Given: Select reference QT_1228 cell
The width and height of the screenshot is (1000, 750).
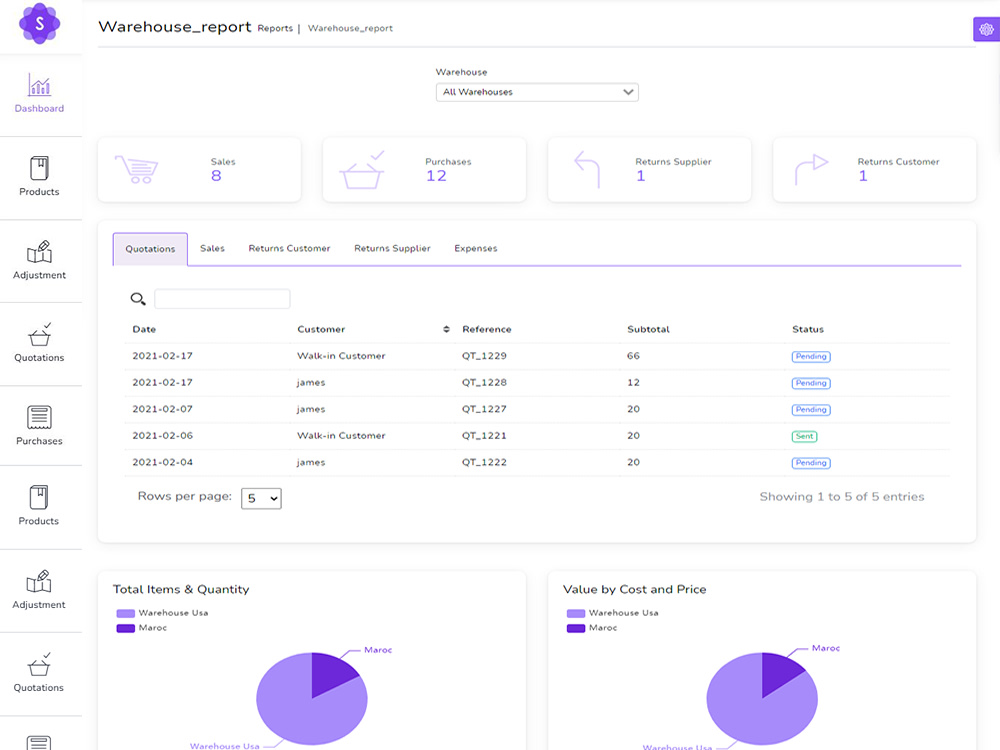Looking at the screenshot, I should click(x=485, y=383).
